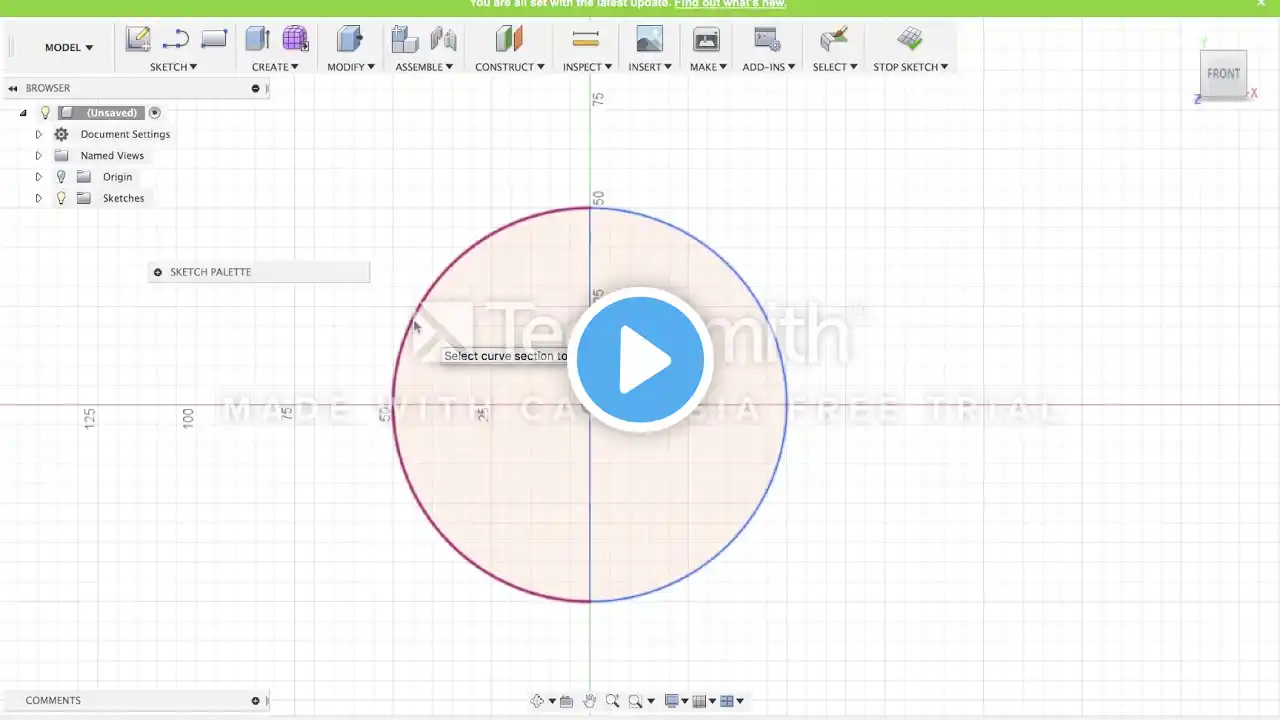Screen dimensions: 1280x720
Task: Click the Joint icon in Assemble
Action: point(443,39)
